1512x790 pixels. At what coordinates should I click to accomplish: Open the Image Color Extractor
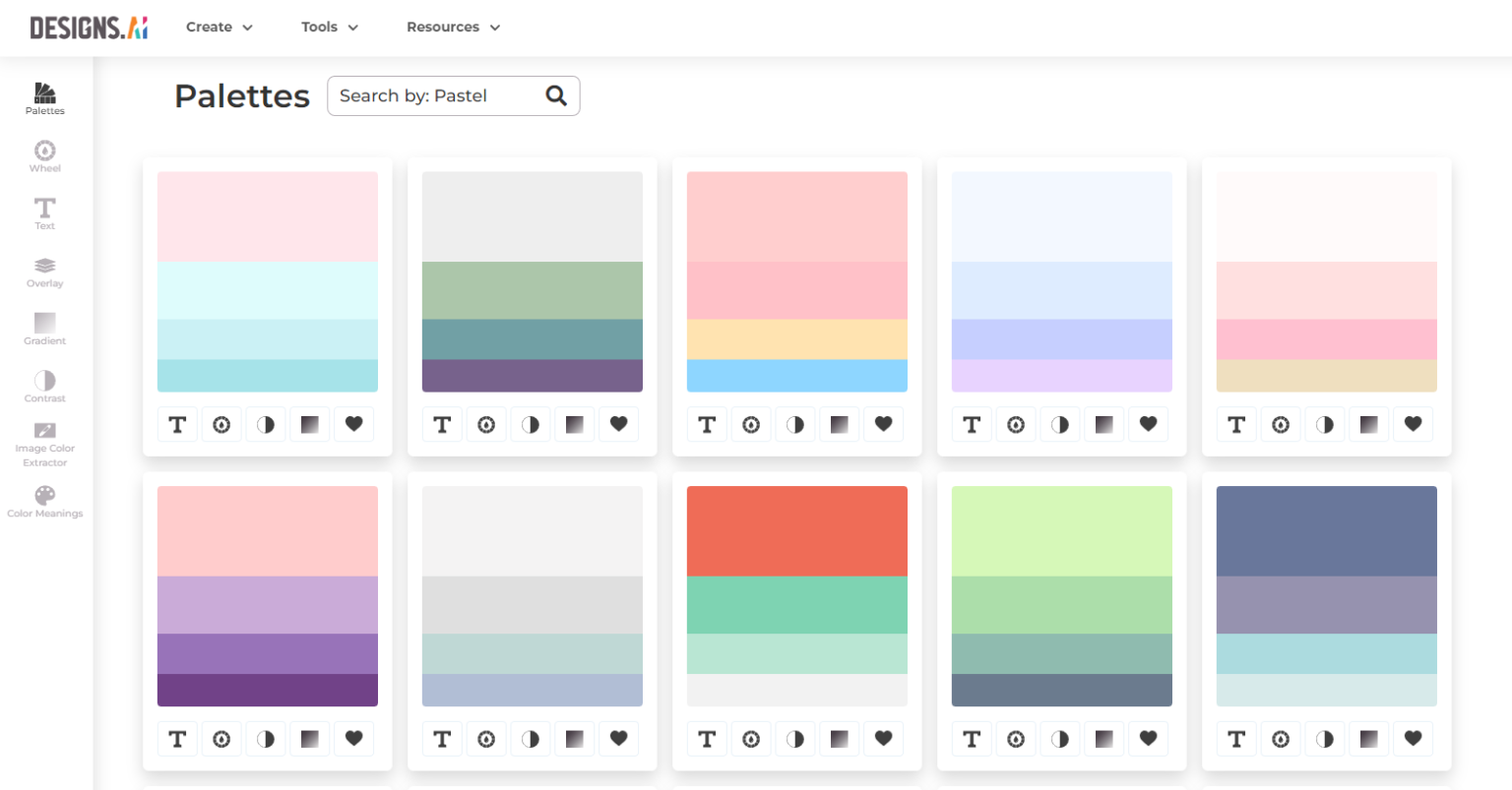pyautogui.click(x=44, y=438)
